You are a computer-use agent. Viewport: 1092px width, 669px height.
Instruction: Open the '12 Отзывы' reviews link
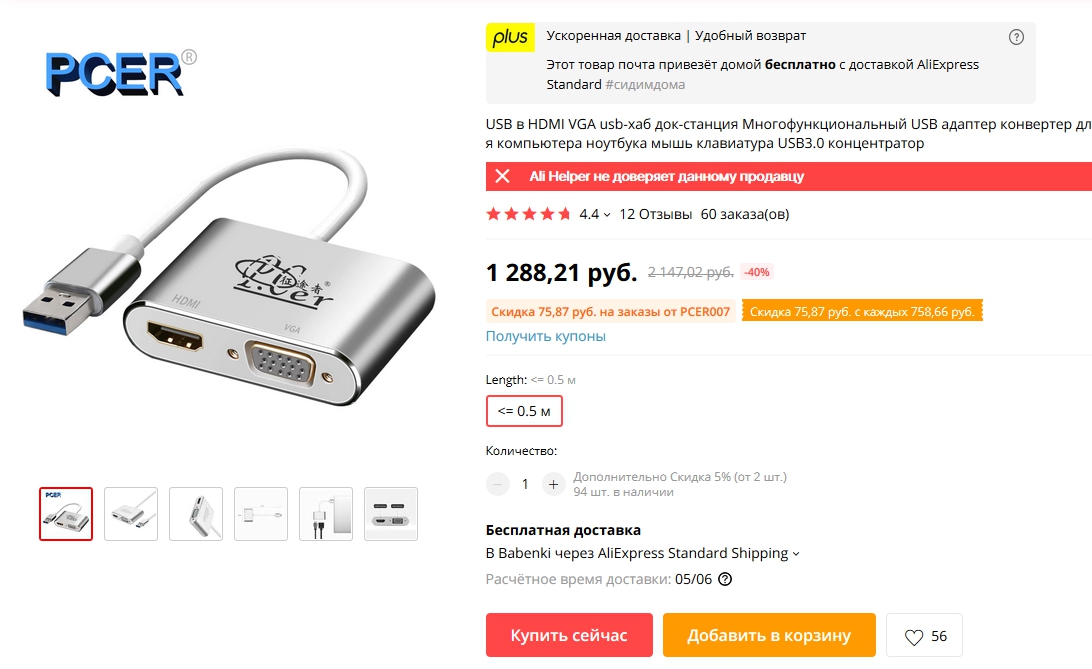[655, 214]
